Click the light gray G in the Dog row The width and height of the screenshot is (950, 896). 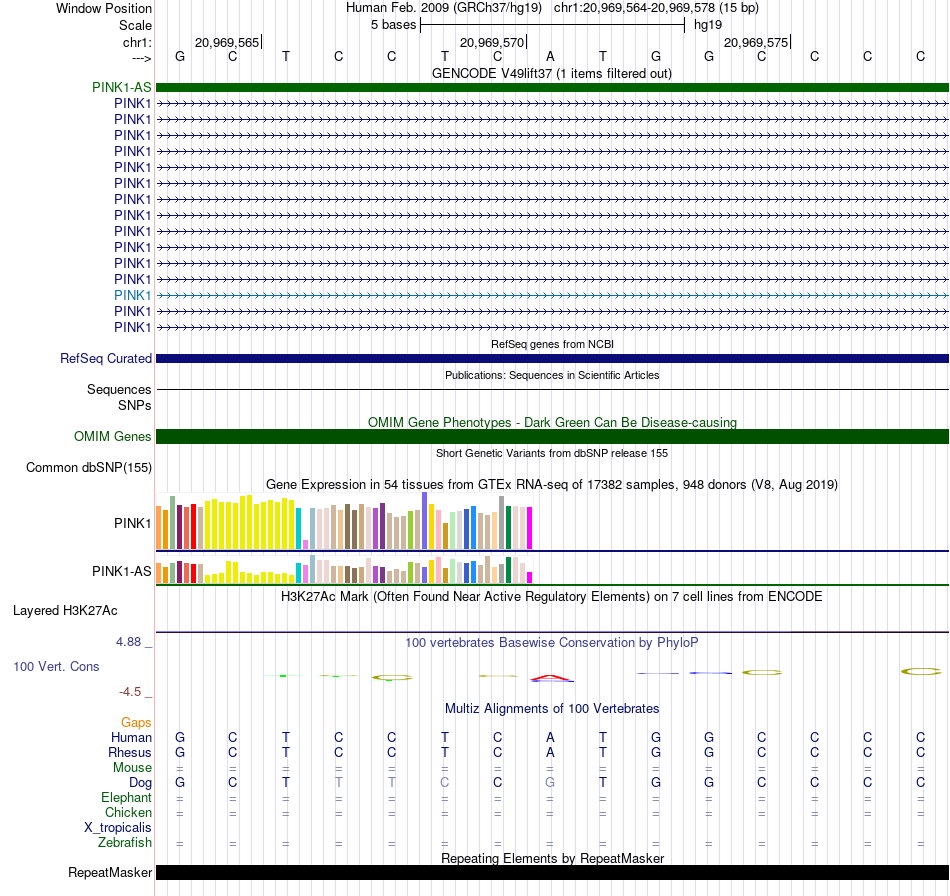coord(550,783)
